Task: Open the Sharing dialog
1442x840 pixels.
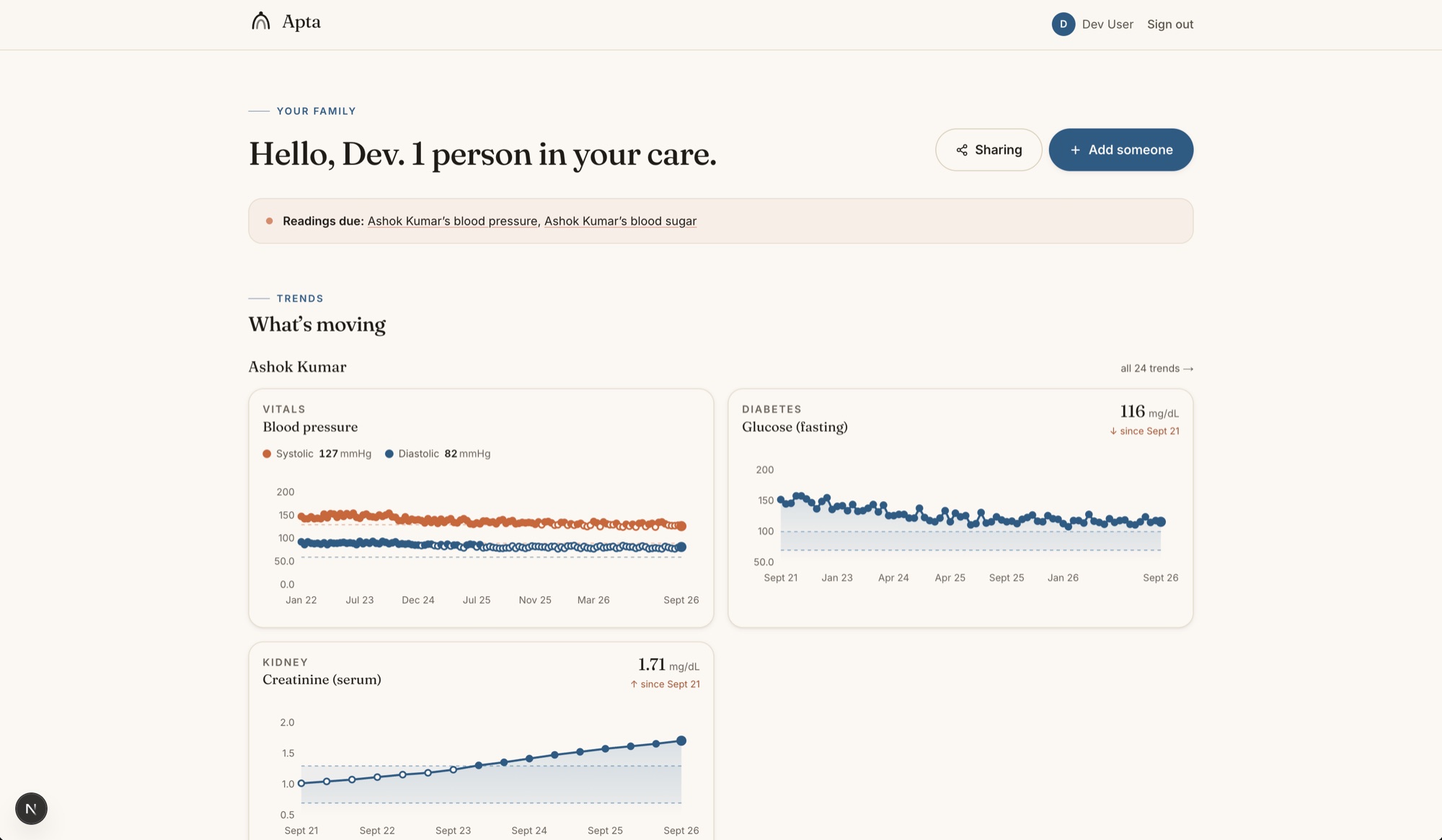Action: point(988,150)
